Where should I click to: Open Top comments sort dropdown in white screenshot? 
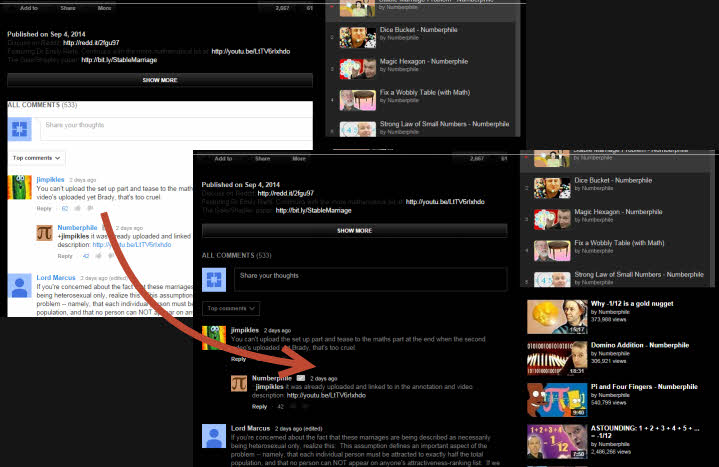pos(36,158)
